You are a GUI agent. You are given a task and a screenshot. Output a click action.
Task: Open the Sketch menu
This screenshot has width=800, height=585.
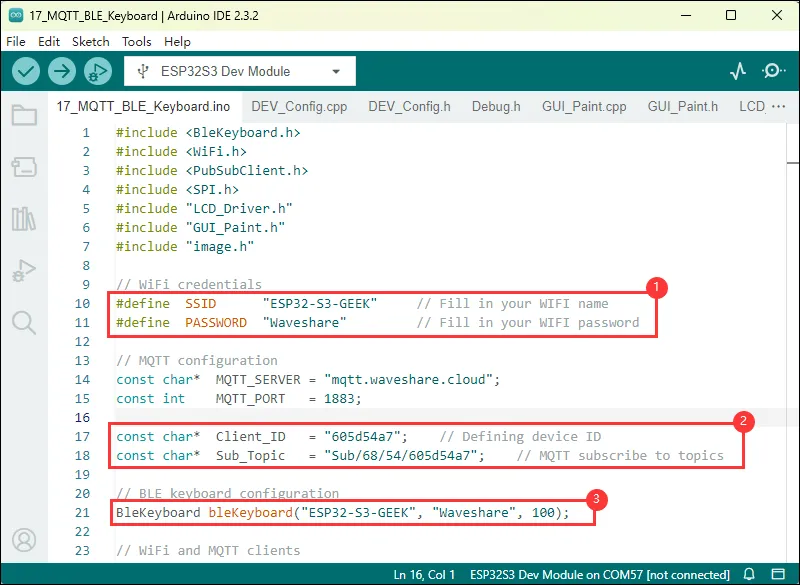tap(90, 42)
